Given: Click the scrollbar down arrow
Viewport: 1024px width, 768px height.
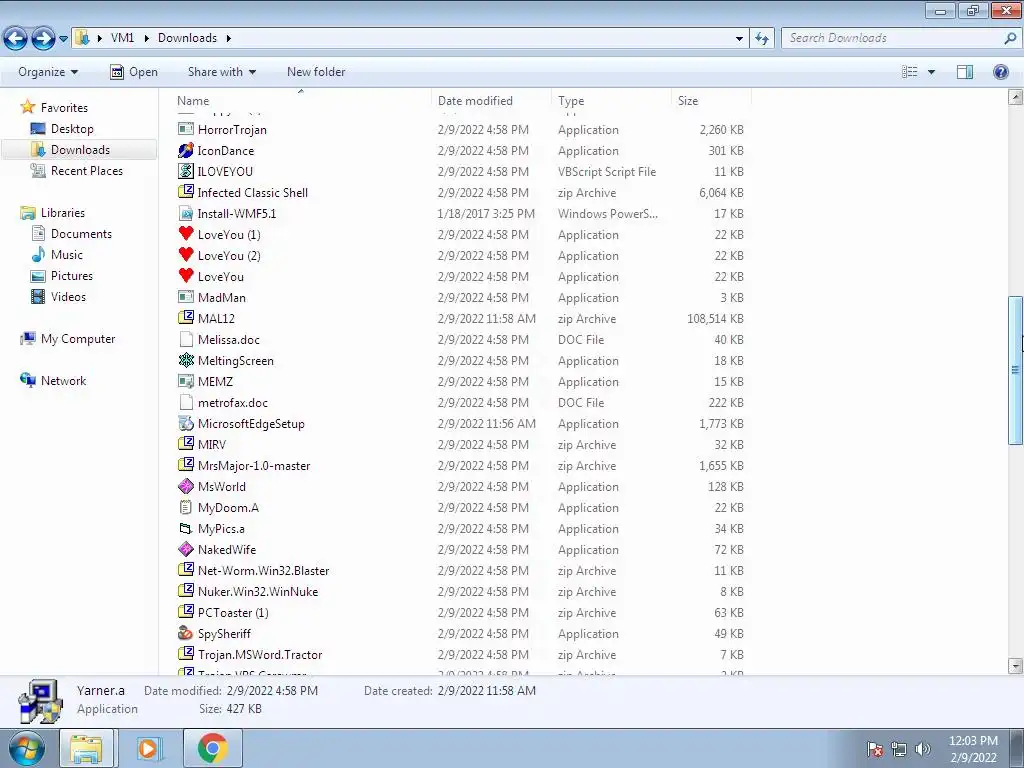Looking at the screenshot, I should coord(1015,666).
